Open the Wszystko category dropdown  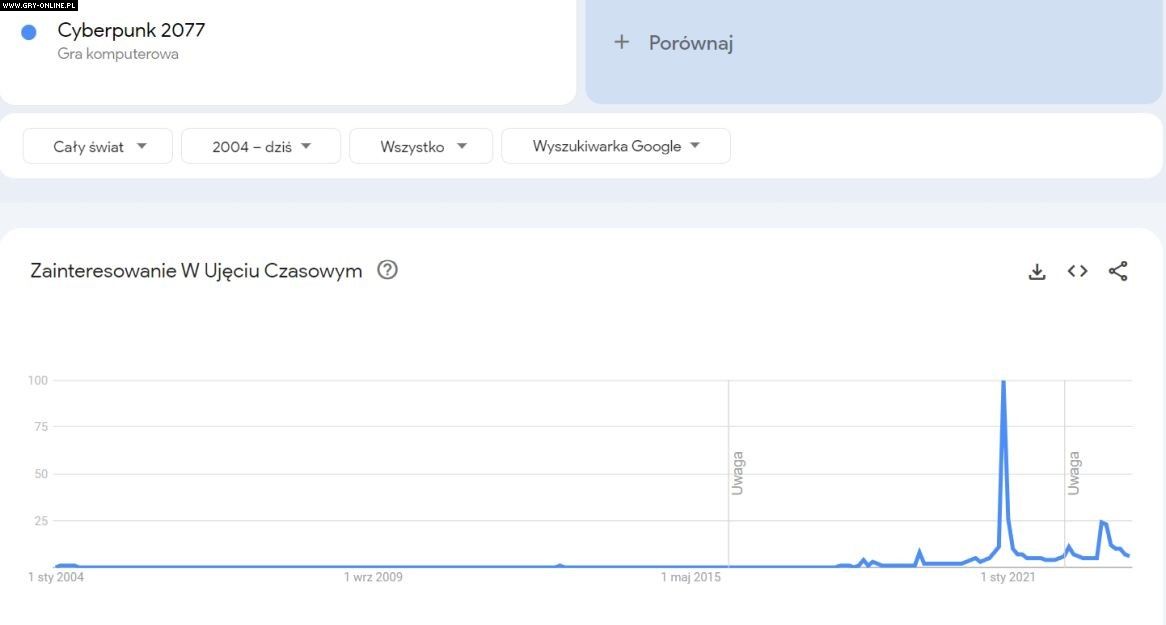[421, 146]
